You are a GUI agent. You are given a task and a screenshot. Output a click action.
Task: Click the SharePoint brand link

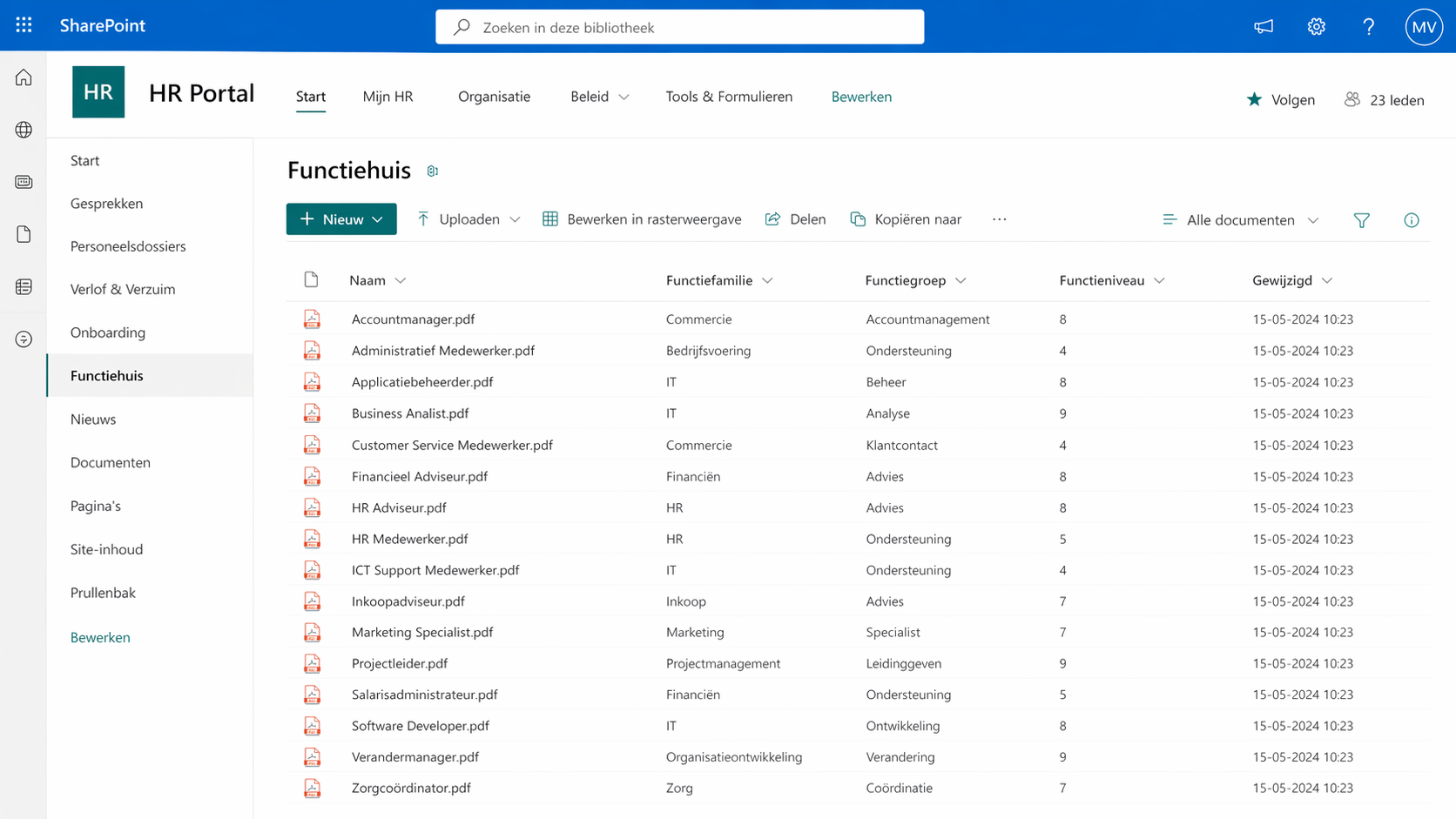coord(102,25)
